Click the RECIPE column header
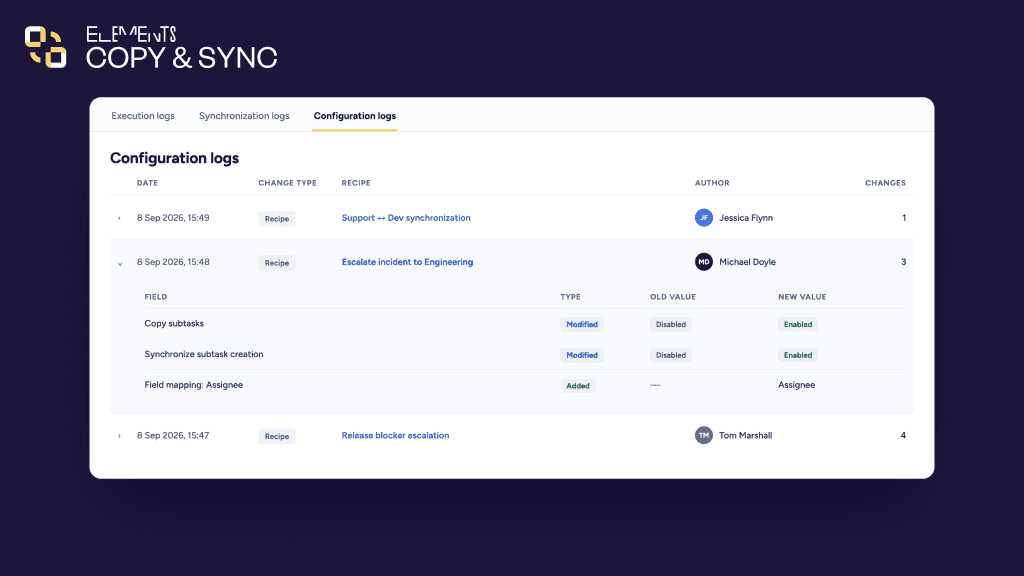This screenshot has height=576, width=1024. (356, 183)
